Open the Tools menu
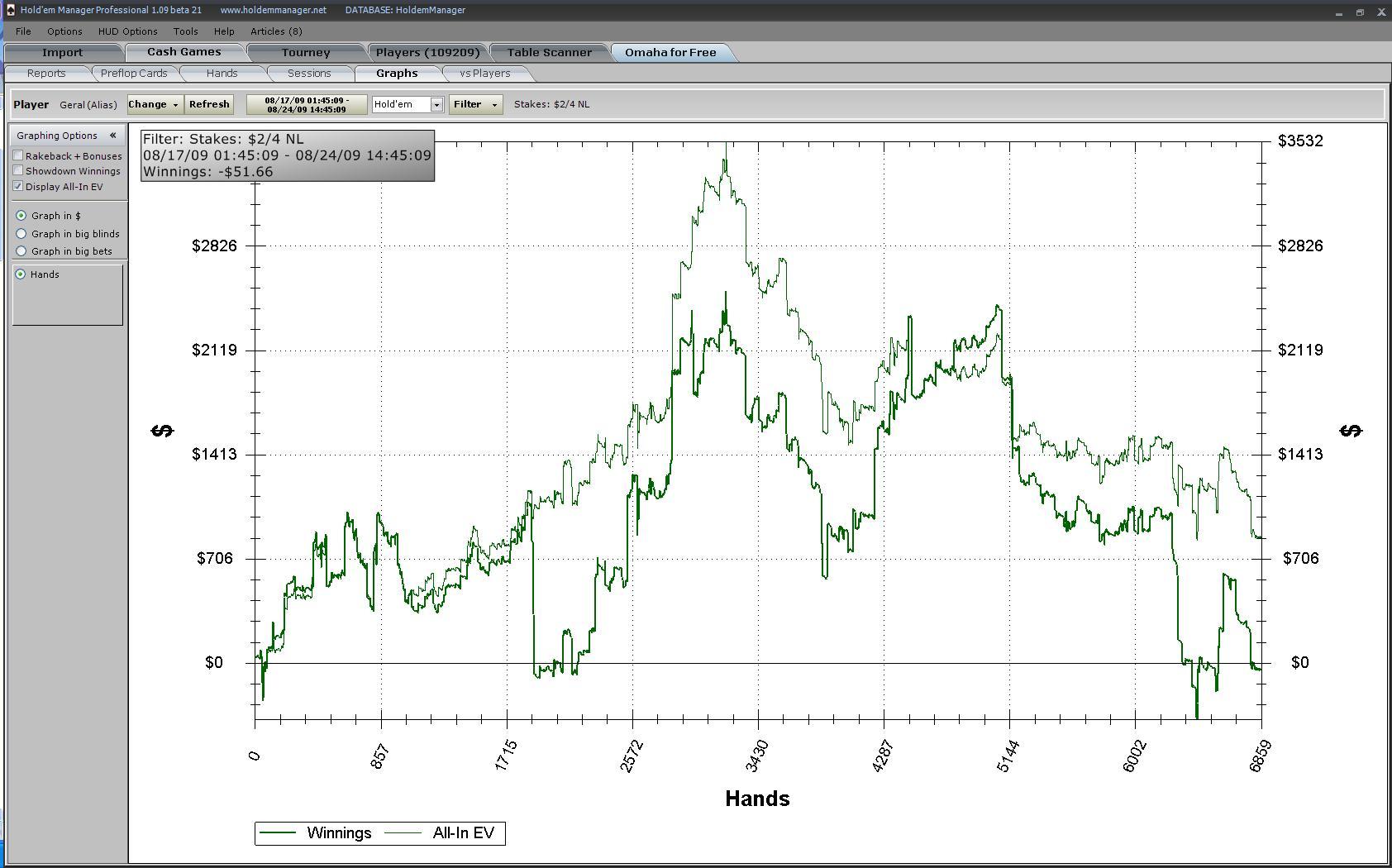Image resolution: width=1392 pixels, height=868 pixels. pyautogui.click(x=185, y=31)
